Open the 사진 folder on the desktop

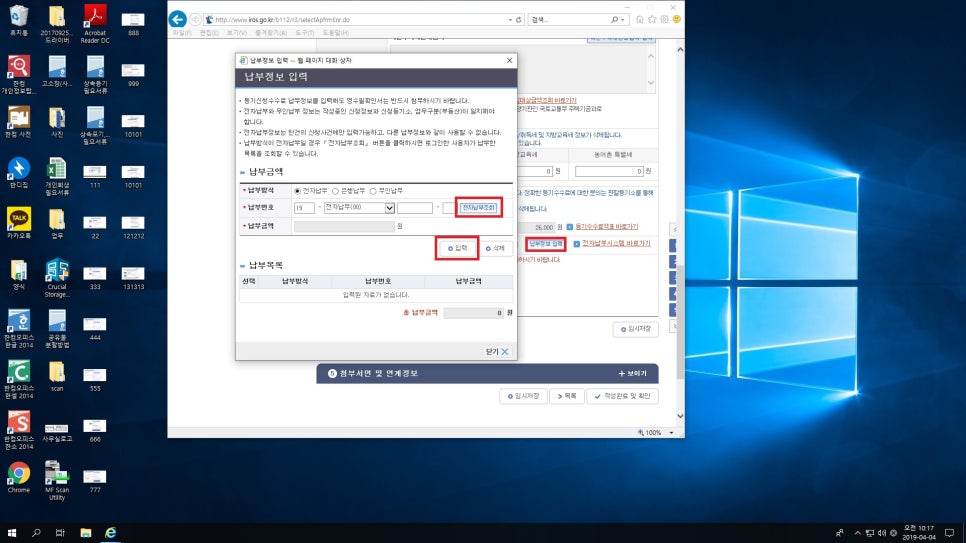click(57, 121)
